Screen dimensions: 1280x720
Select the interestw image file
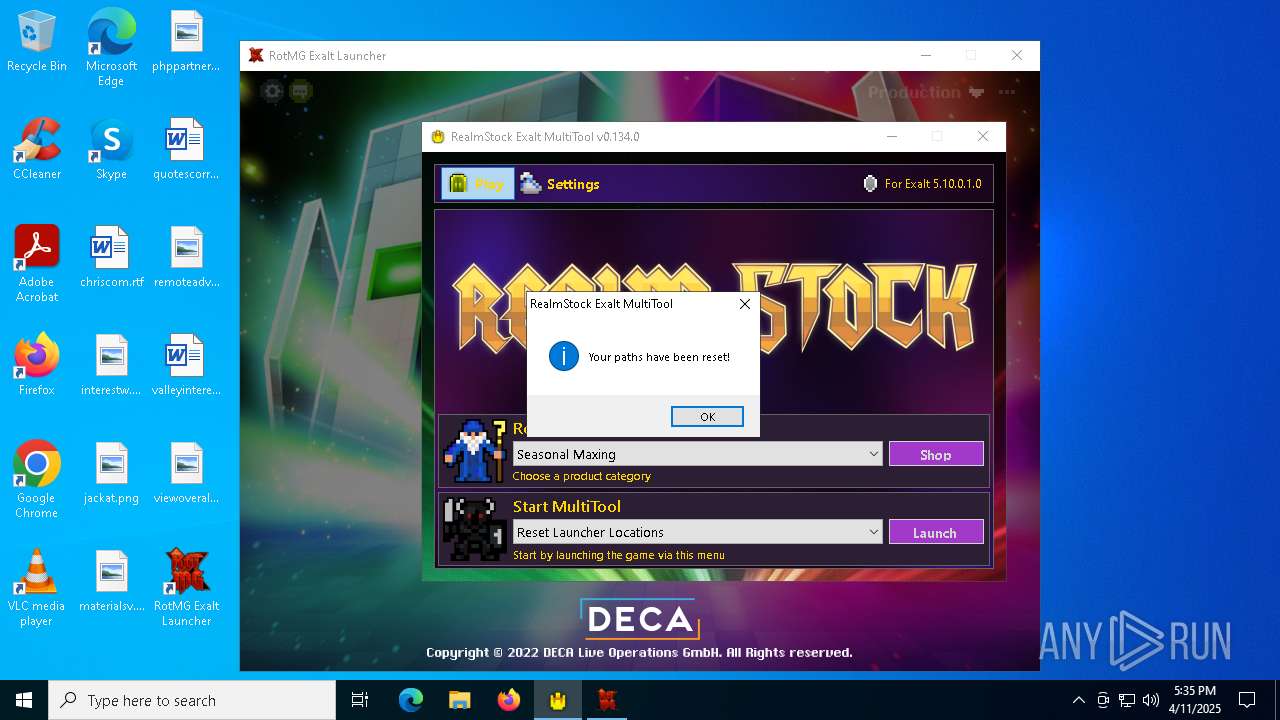[111, 366]
